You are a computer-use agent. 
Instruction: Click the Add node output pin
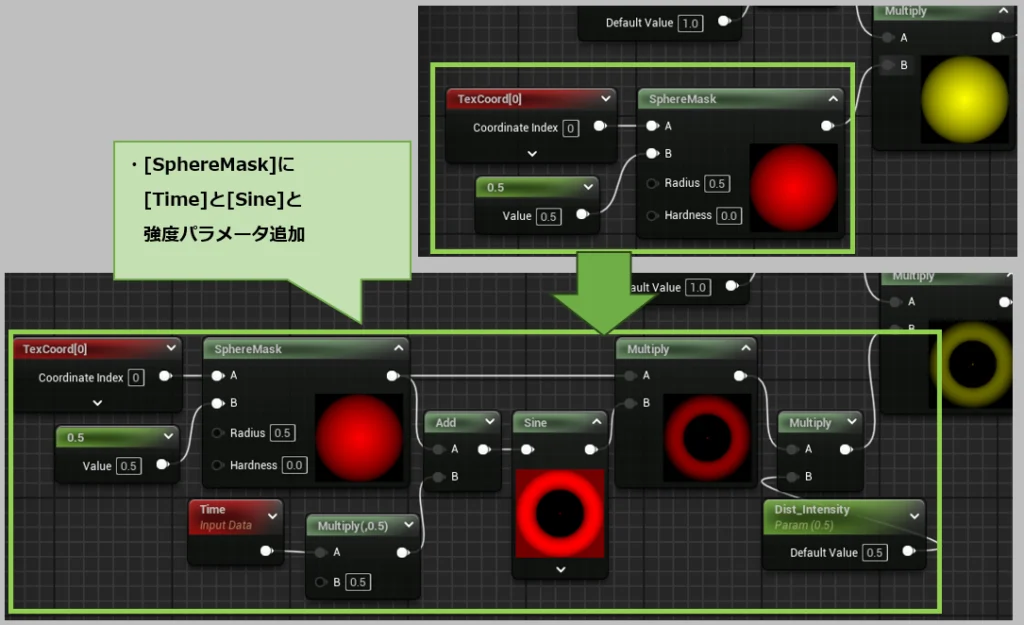483,450
